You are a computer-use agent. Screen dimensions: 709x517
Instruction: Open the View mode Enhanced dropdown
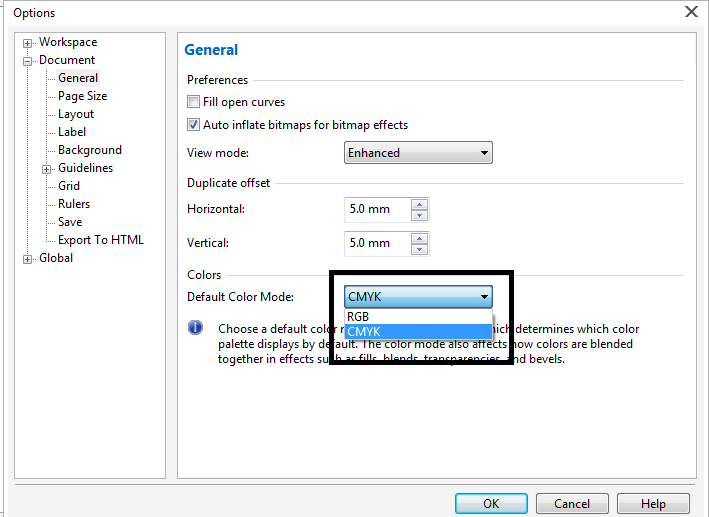pos(418,153)
